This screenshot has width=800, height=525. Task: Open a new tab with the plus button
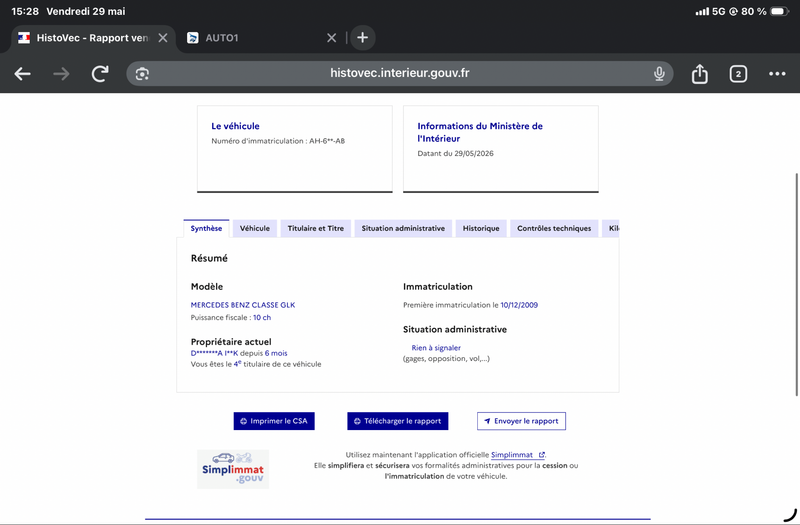pyautogui.click(x=363, y=38)
